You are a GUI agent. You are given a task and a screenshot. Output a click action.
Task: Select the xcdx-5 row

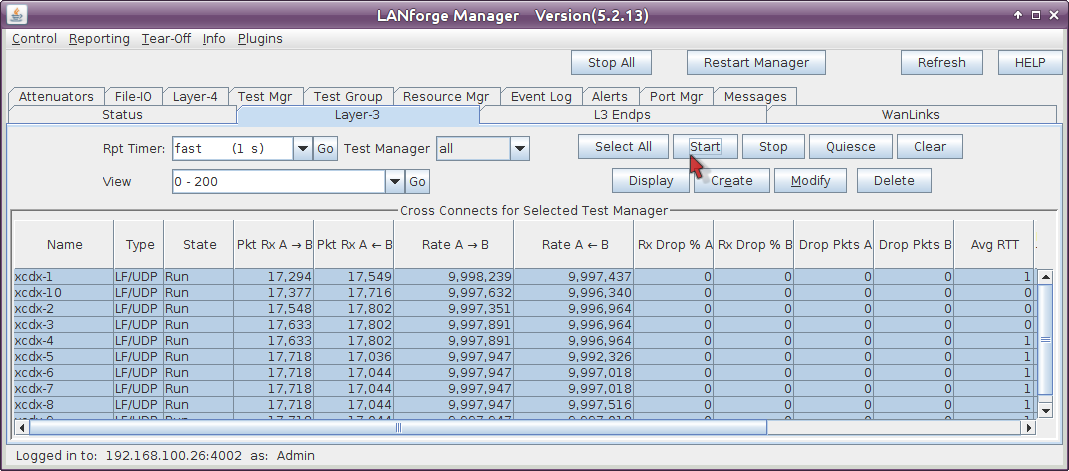[x=524, y=356]
